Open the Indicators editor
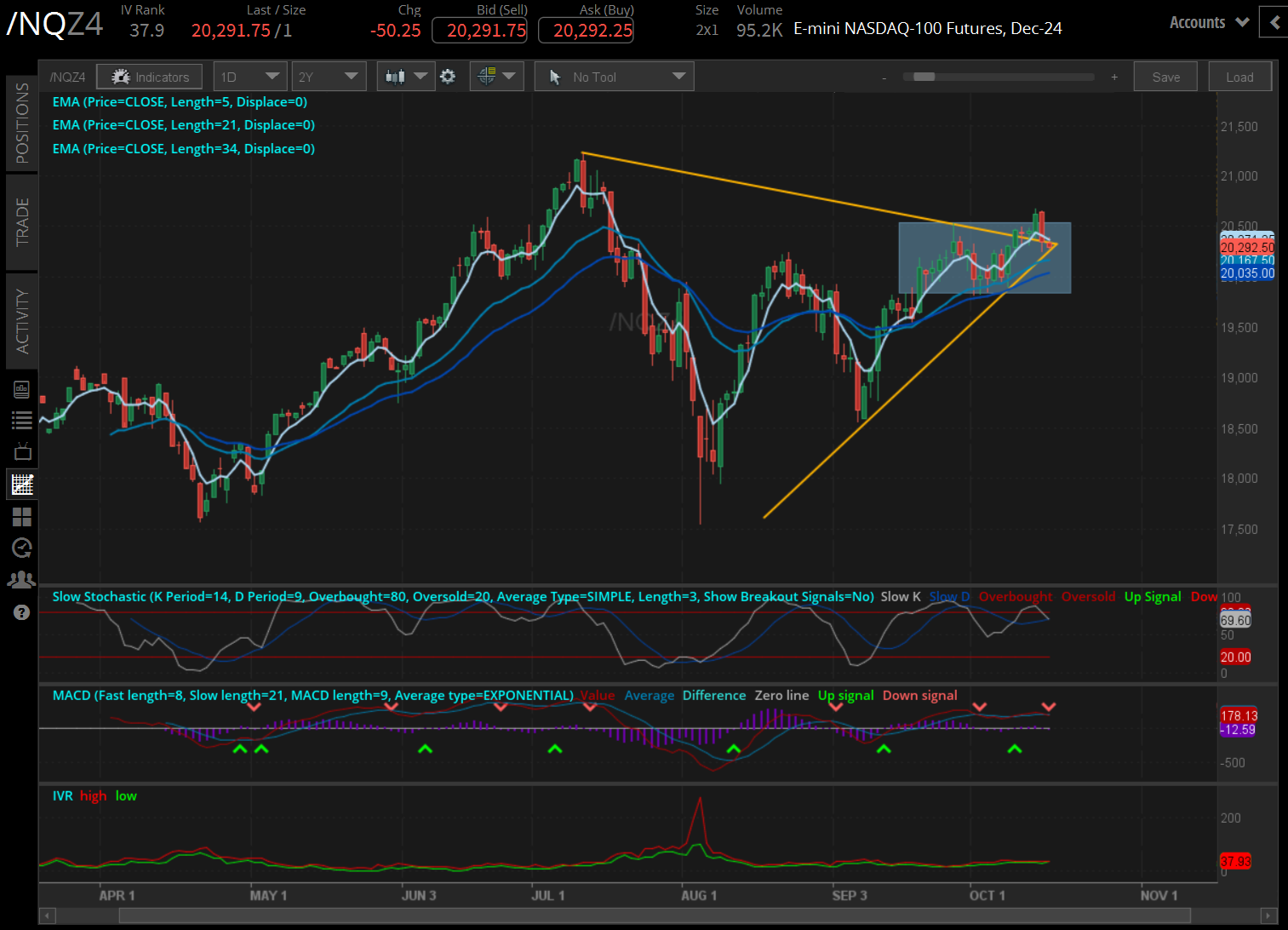Viewport: 1288px width, 930px height. 149,76
